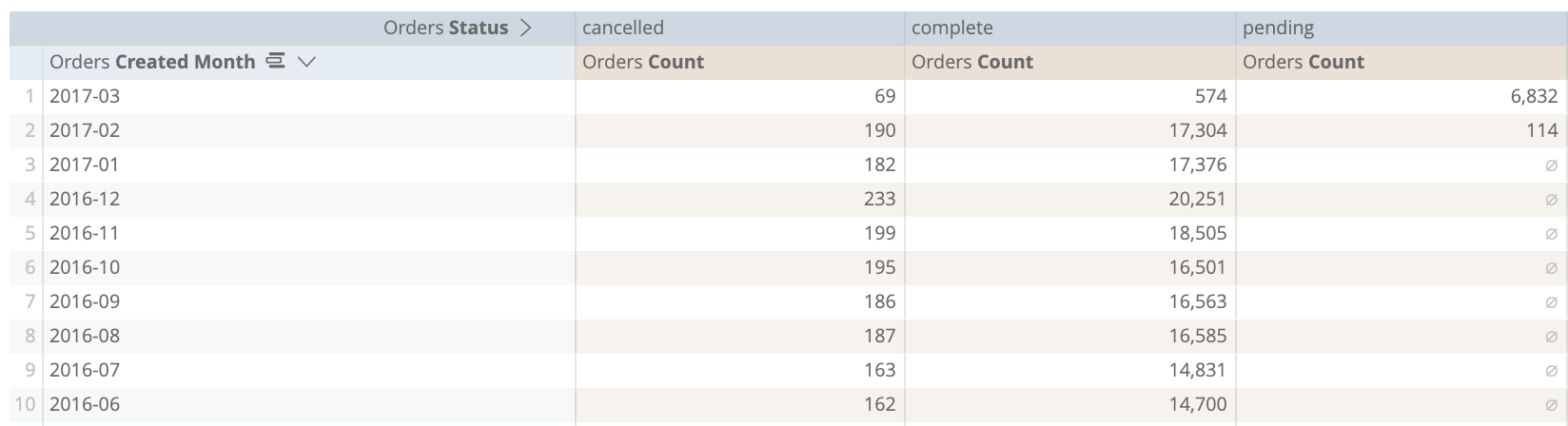Click row number 5
The height and width of the screenshot is (426, 1568).
30,233
